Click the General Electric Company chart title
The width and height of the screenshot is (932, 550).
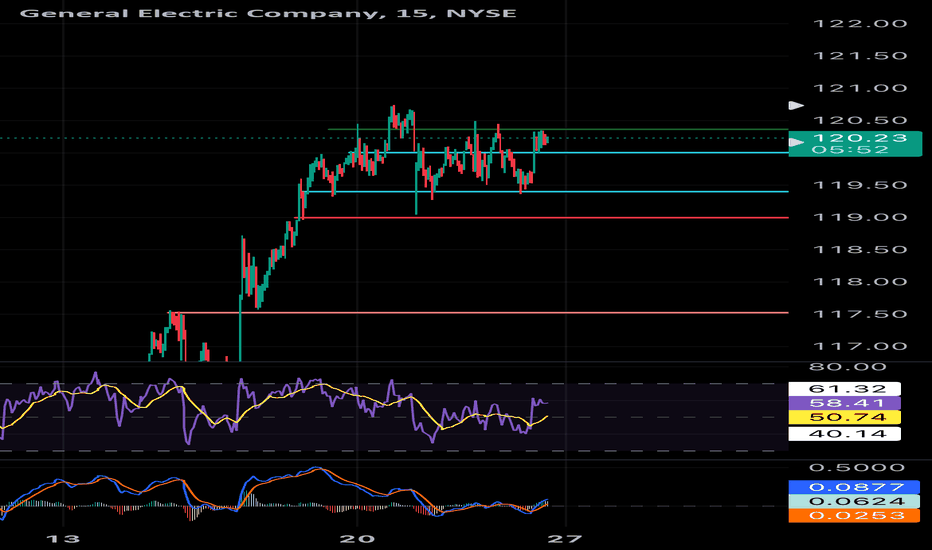pyautogui.click(x=267, y=12)
